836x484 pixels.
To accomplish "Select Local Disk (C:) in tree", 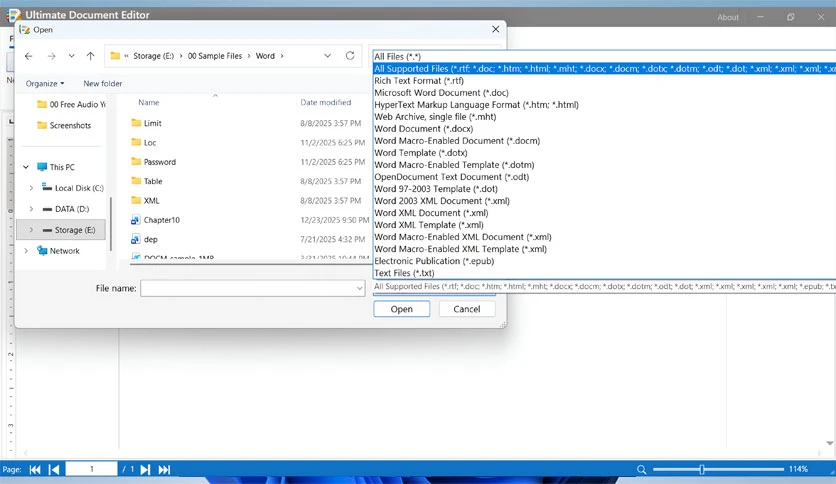I will pyautogui.click(x=73, y=188).
